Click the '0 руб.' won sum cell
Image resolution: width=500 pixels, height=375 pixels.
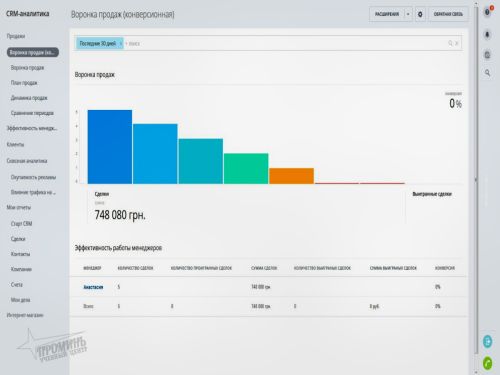pyautogui.click(x=374, y=306)
